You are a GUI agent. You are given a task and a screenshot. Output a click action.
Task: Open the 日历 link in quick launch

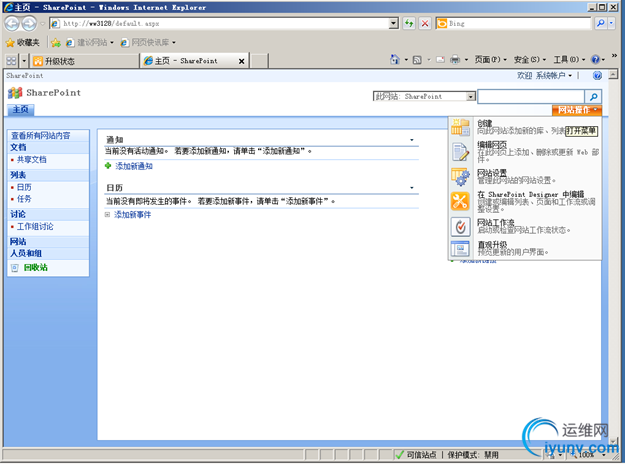[x=24, y=187]
